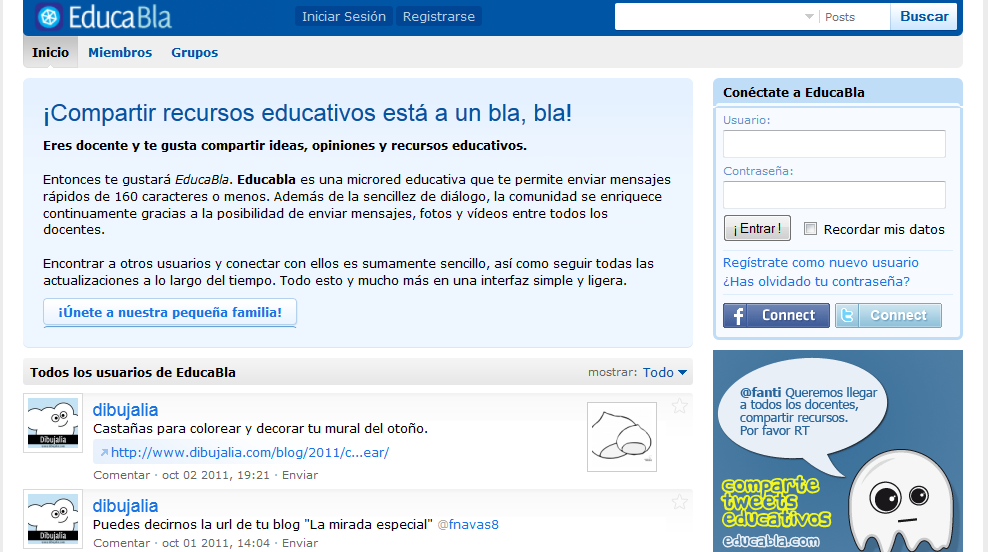Image resolution: width=988 pixels, height=552 pixels.
Task: Open the chestnut coloring image thumbnail
Action: click(x=622, y=437)
